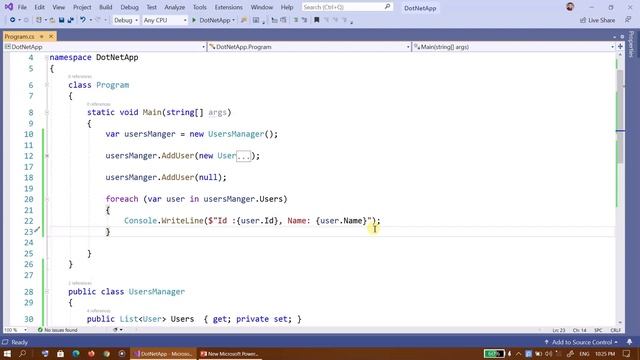640x360 pixels.
Task: Click the search magnifier icon in Quick Launch
Action: click(387, 7)
